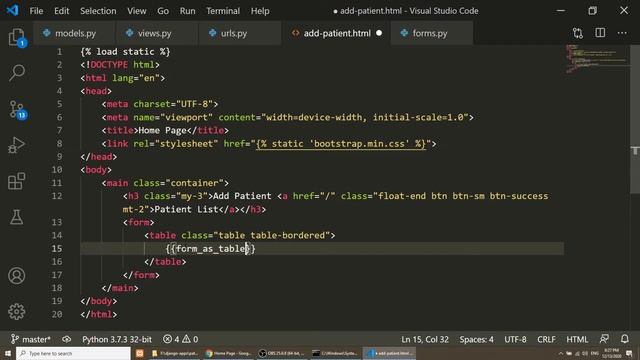Click '{% load static %}' on line 1
640x360 pixels.
click(125, 52)
